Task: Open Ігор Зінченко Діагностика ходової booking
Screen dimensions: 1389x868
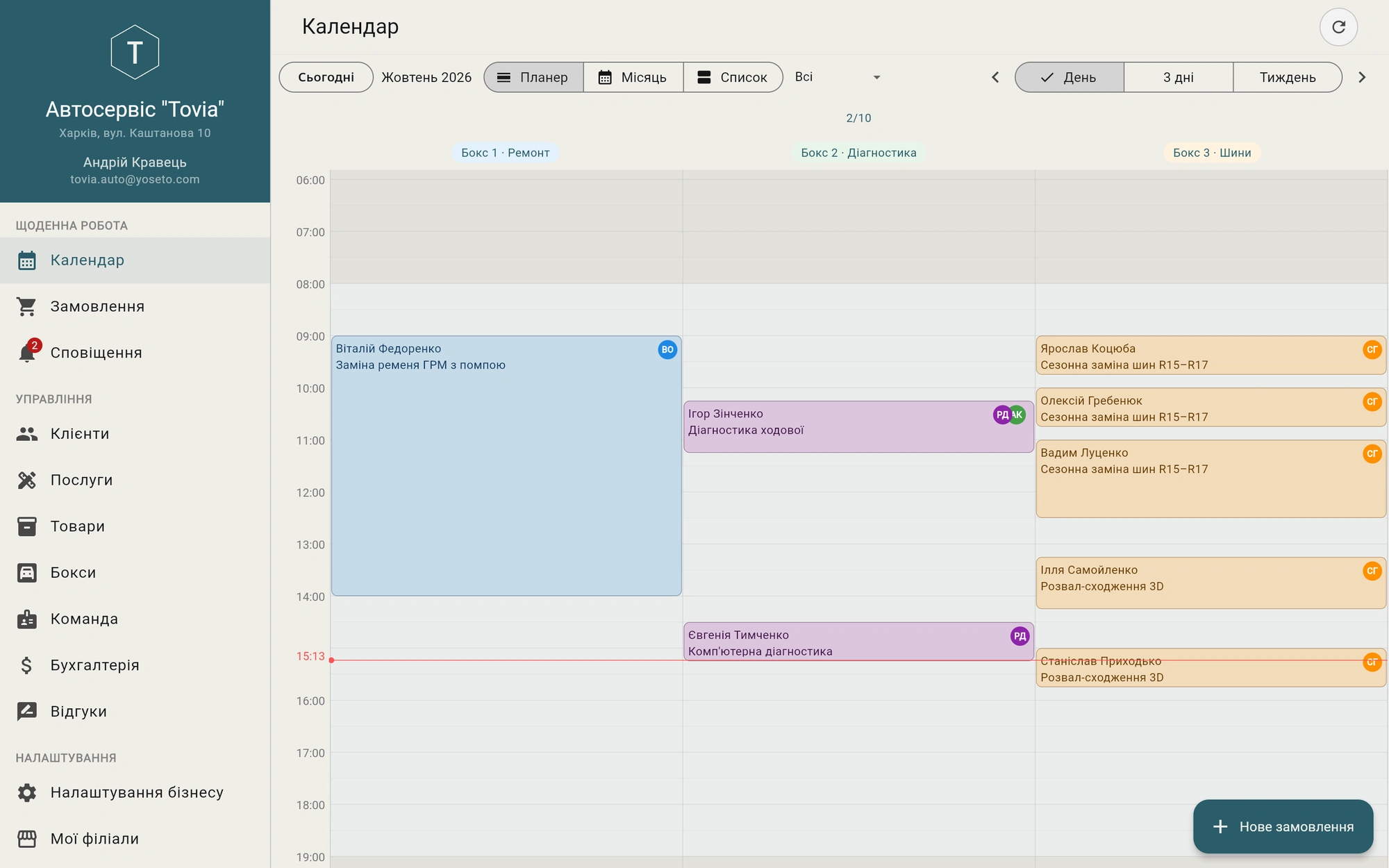Action: 858,426
